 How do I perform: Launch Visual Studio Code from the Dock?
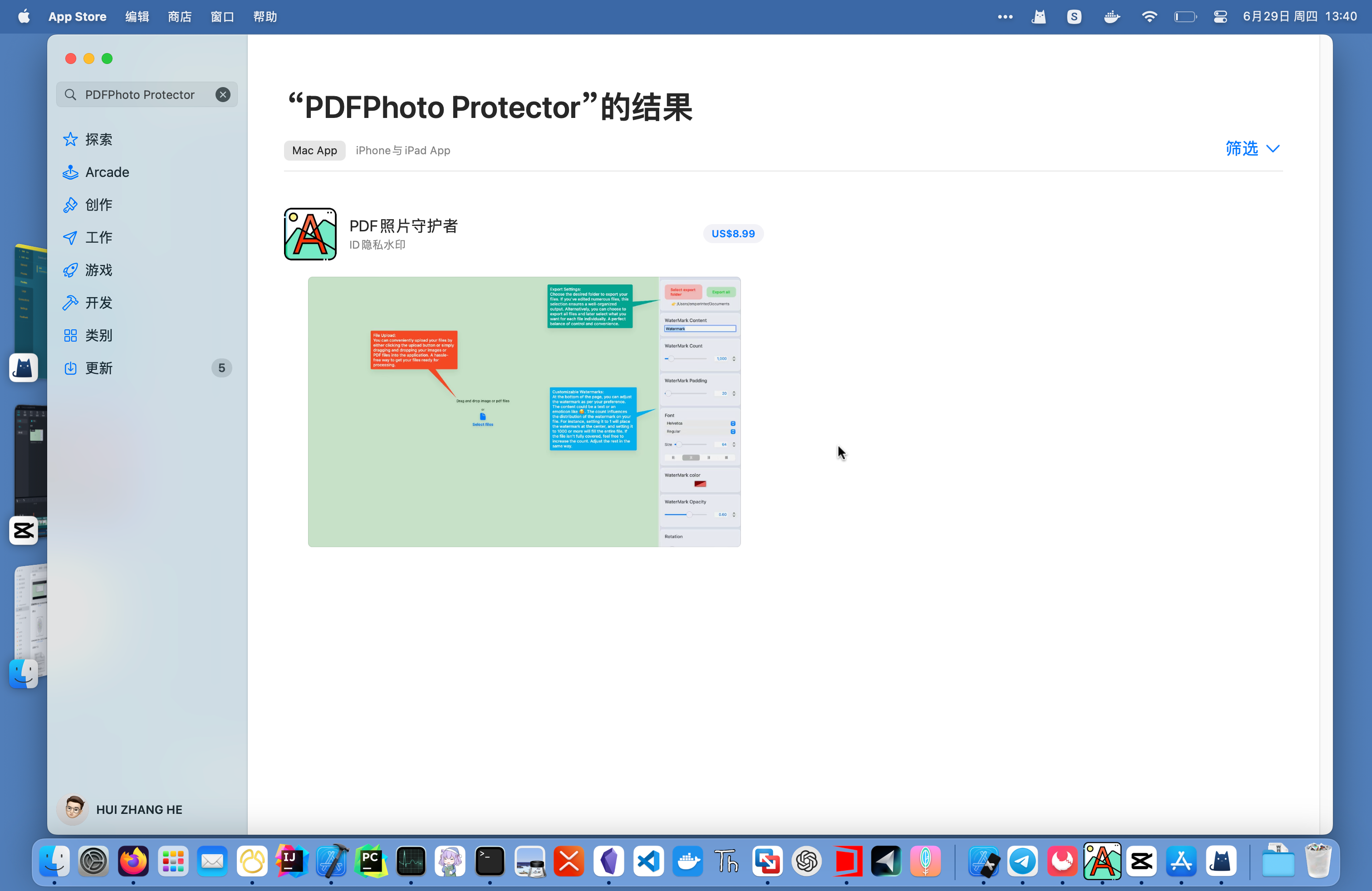tap(648, 861)
